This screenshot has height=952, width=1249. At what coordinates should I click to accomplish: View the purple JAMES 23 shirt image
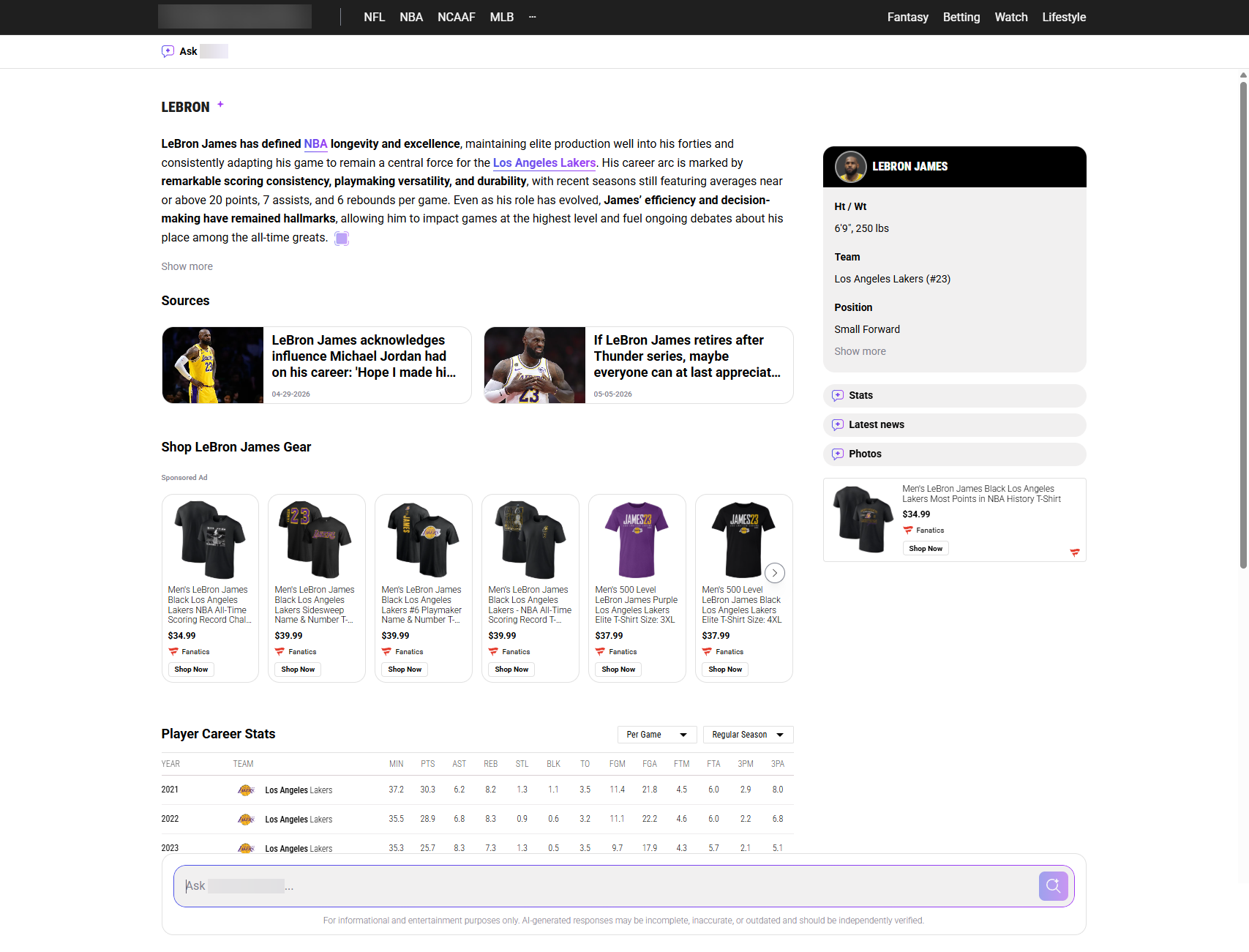click(637, 539)
